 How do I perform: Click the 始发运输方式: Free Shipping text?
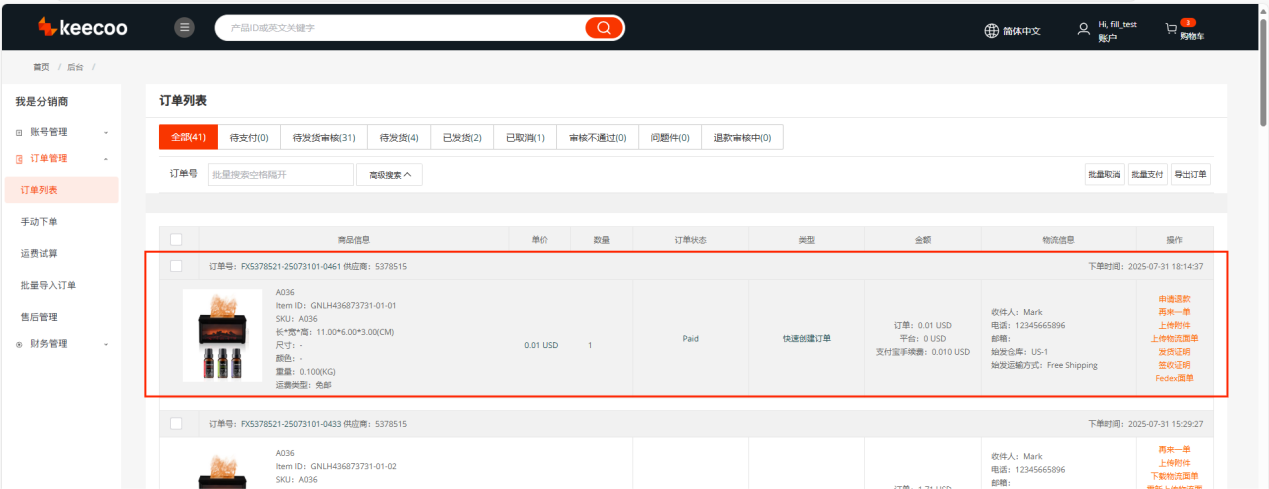pos(1044,365)
